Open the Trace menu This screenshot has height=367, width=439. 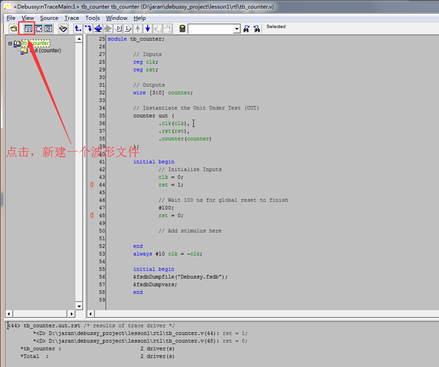pyautogui.click(x=72, y=18)
